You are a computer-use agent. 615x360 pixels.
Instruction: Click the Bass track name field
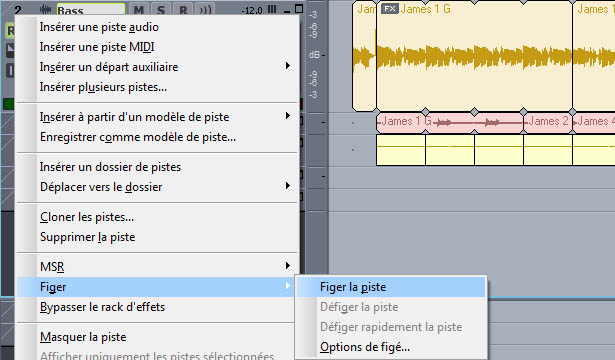pos(91,9)
